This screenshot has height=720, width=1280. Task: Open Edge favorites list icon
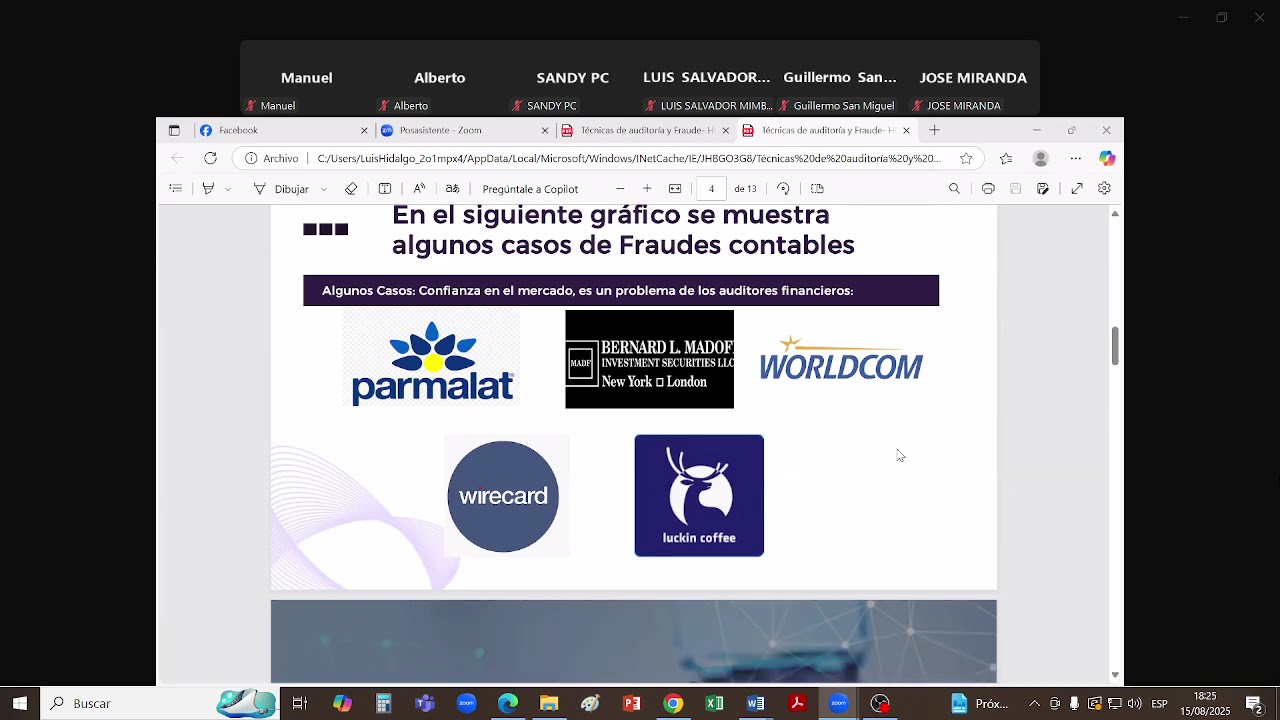[x=1006, y=158]
